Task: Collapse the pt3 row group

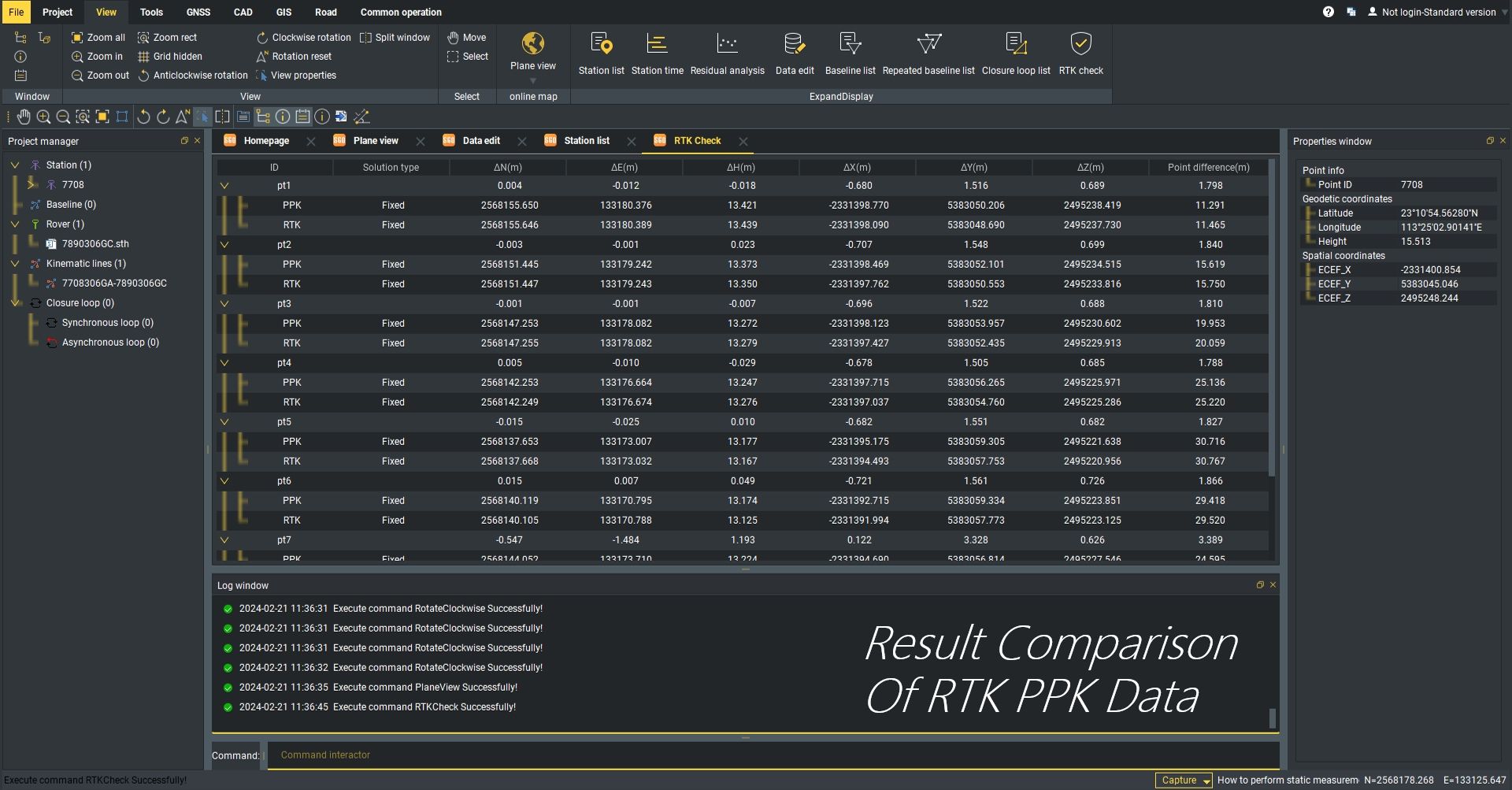Action: tap(224, 304)
